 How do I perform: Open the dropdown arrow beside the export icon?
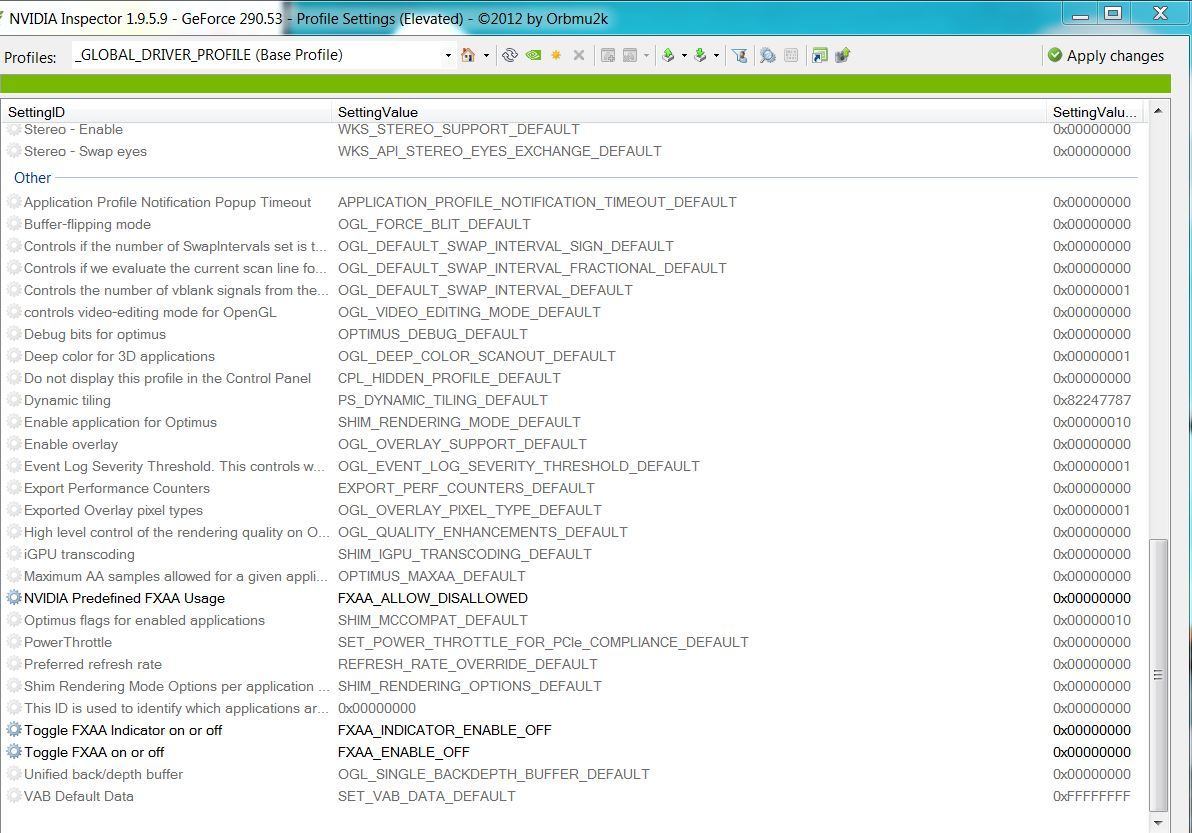(684, 55)
